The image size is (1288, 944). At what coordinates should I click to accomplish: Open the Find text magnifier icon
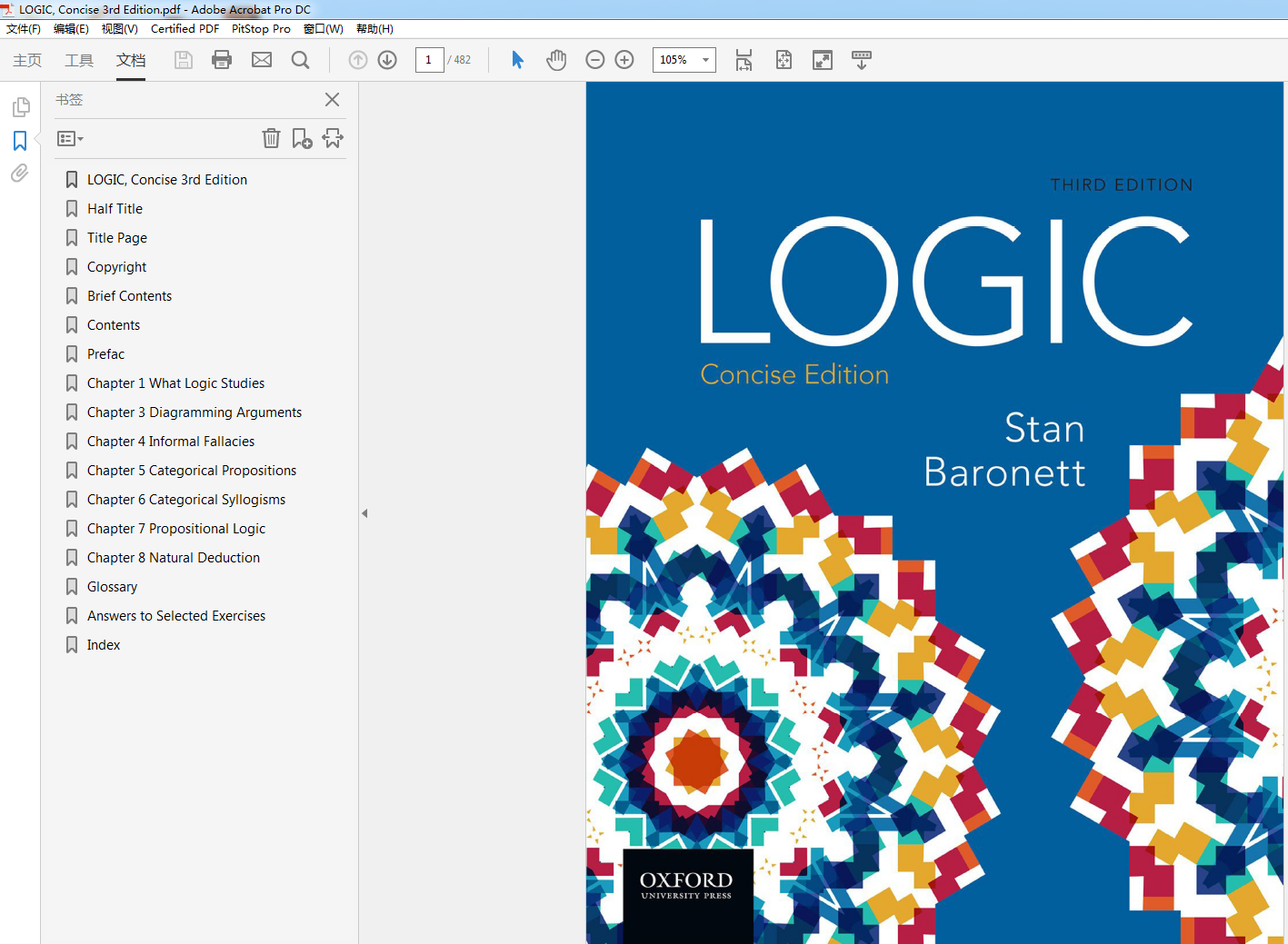coord(300,60)
